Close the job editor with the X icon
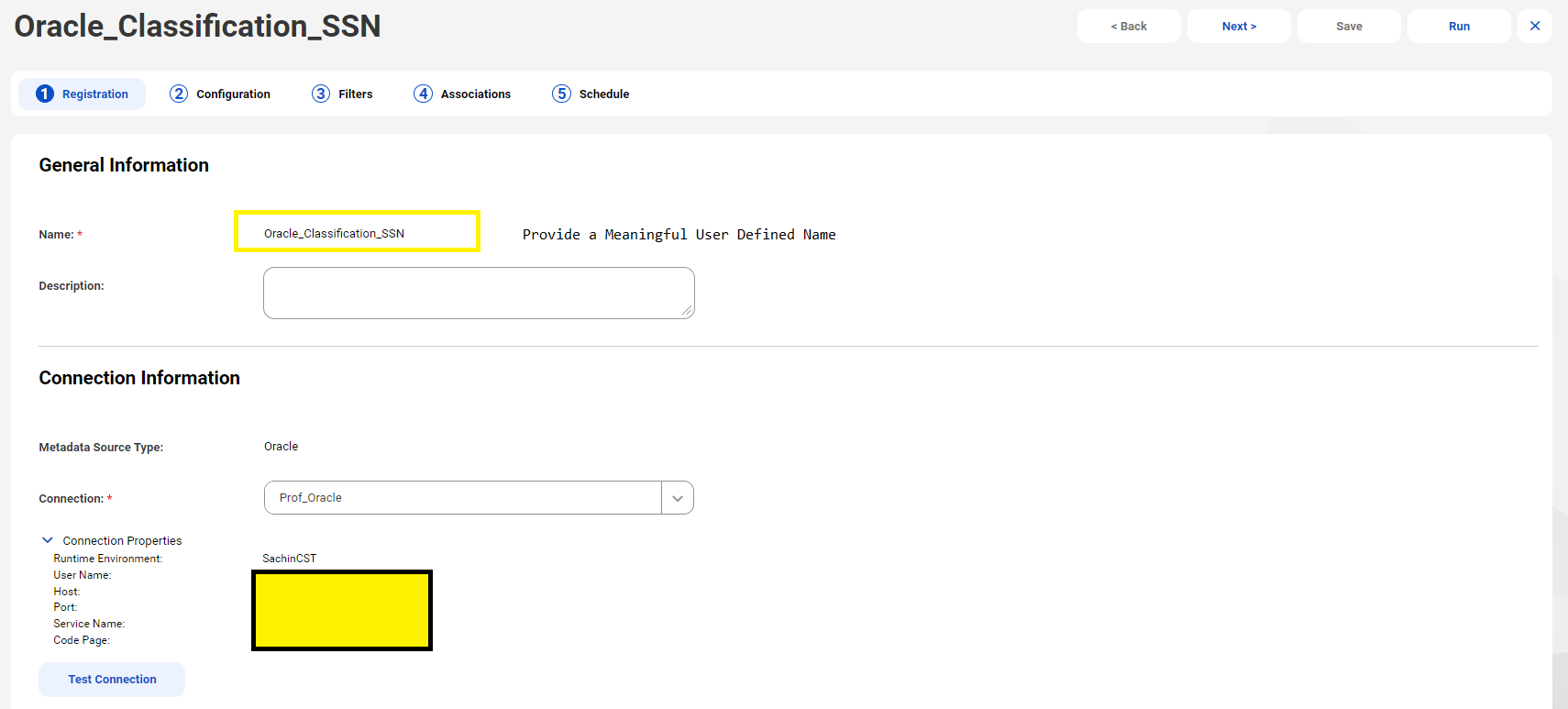This screenshot has width=1568, height=709. click(x=1534, y=26)
